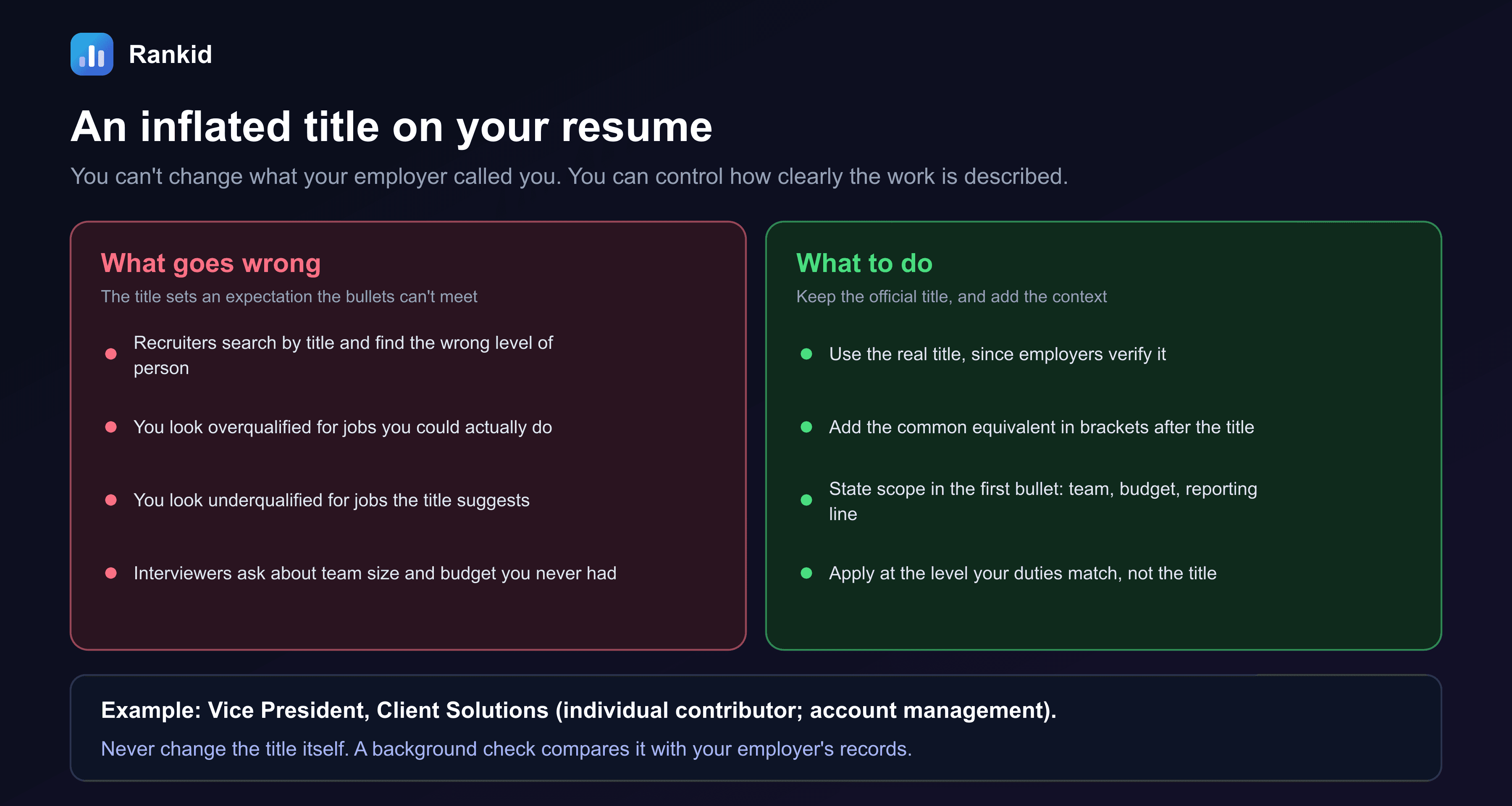Image resolution: width=1512 pixels, height=806 pixels.
Task: Click 'You look overqualified for jobs' bullet
Action: coord(343,427)
